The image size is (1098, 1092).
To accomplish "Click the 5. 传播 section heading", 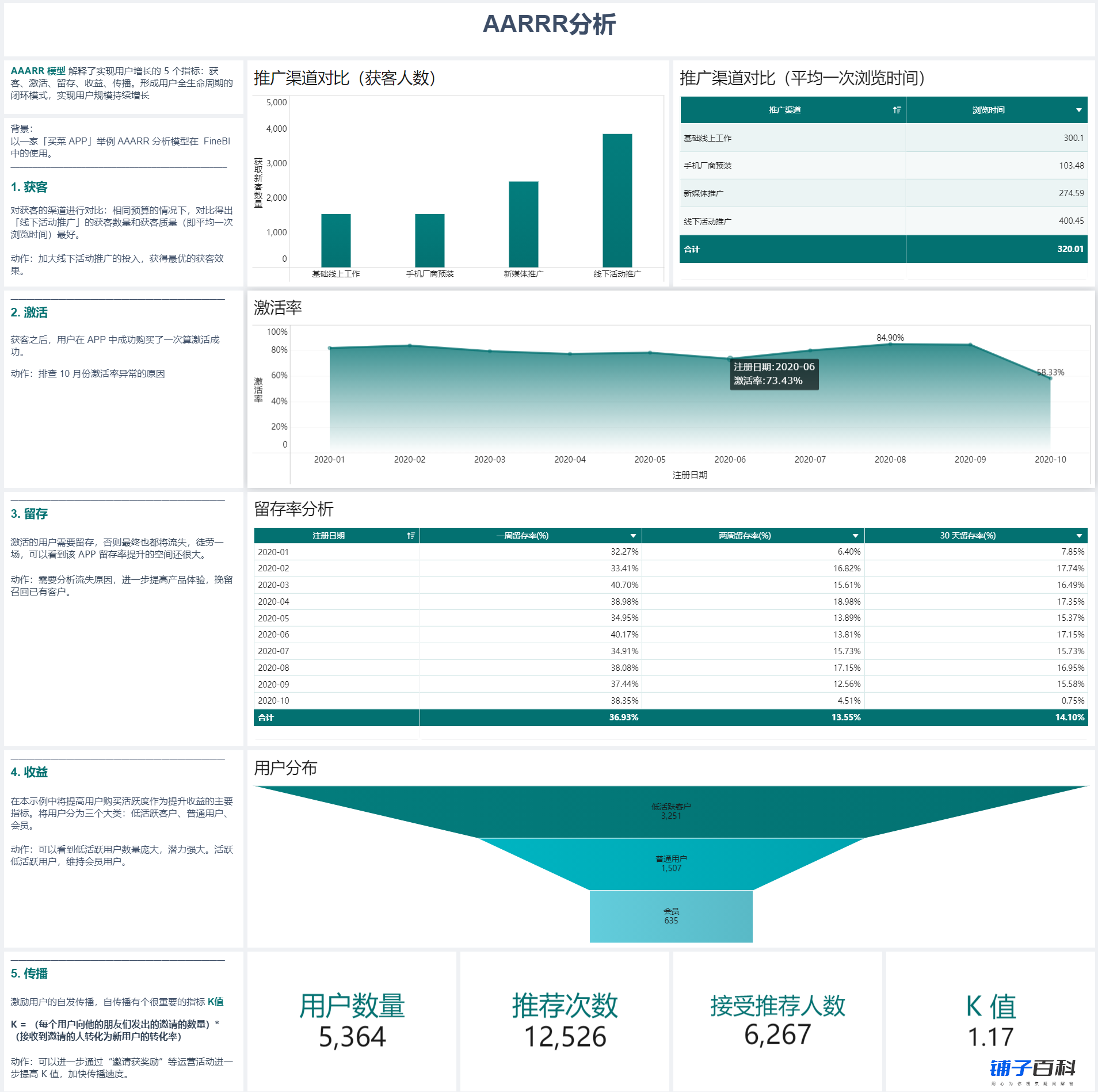I will [29, 973].
